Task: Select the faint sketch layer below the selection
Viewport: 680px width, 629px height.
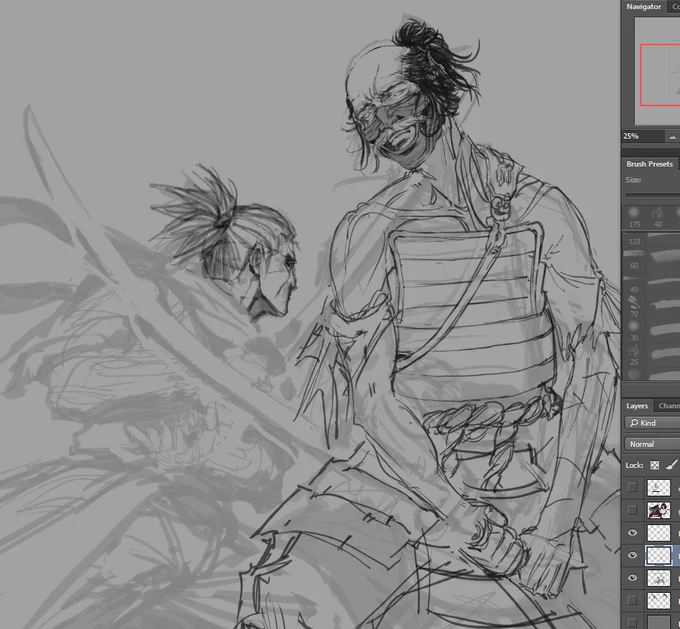Action: pyautogui.click(x=658, y=578)
